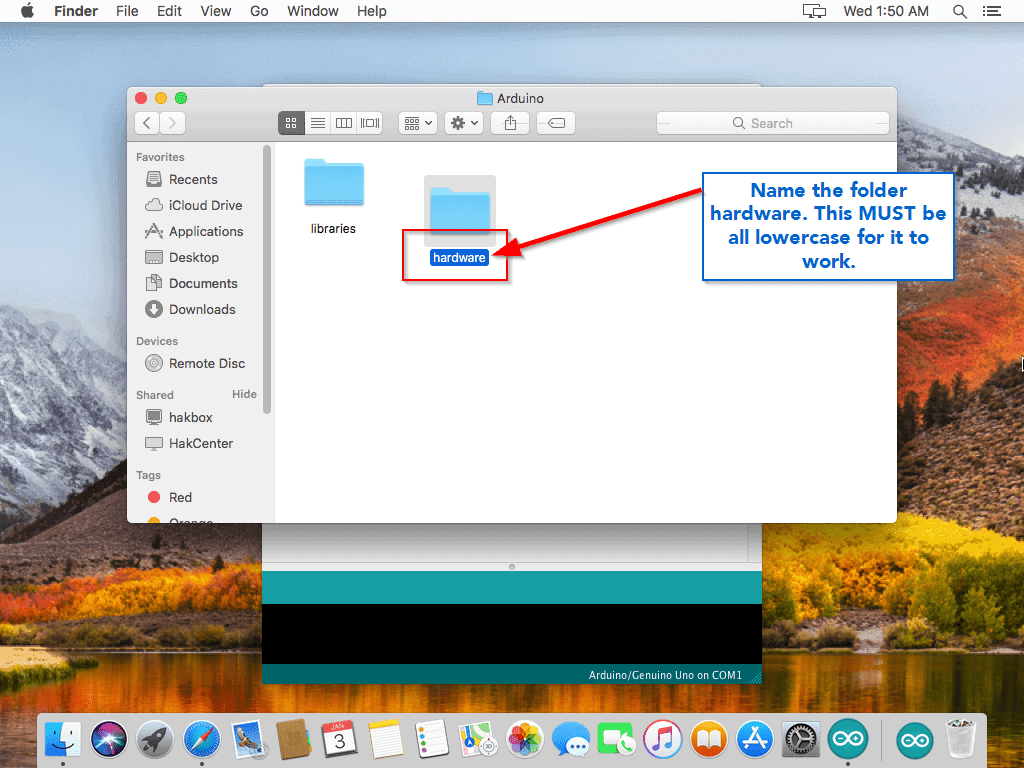
Task: Open the Window menu
Action: point(313,11)
